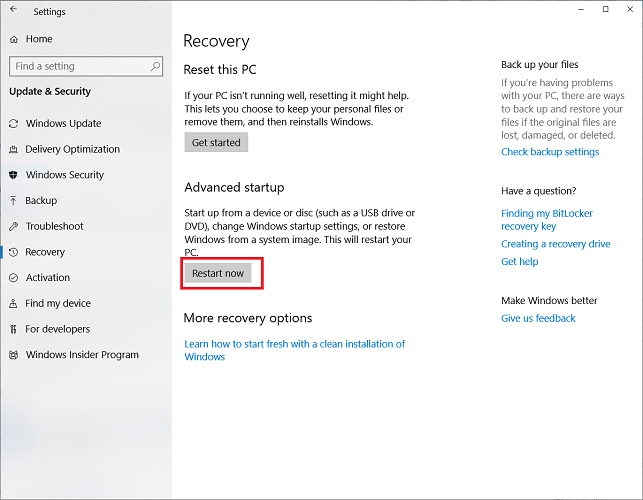Follow the Creating a recovery drive link

coord(555,244)
